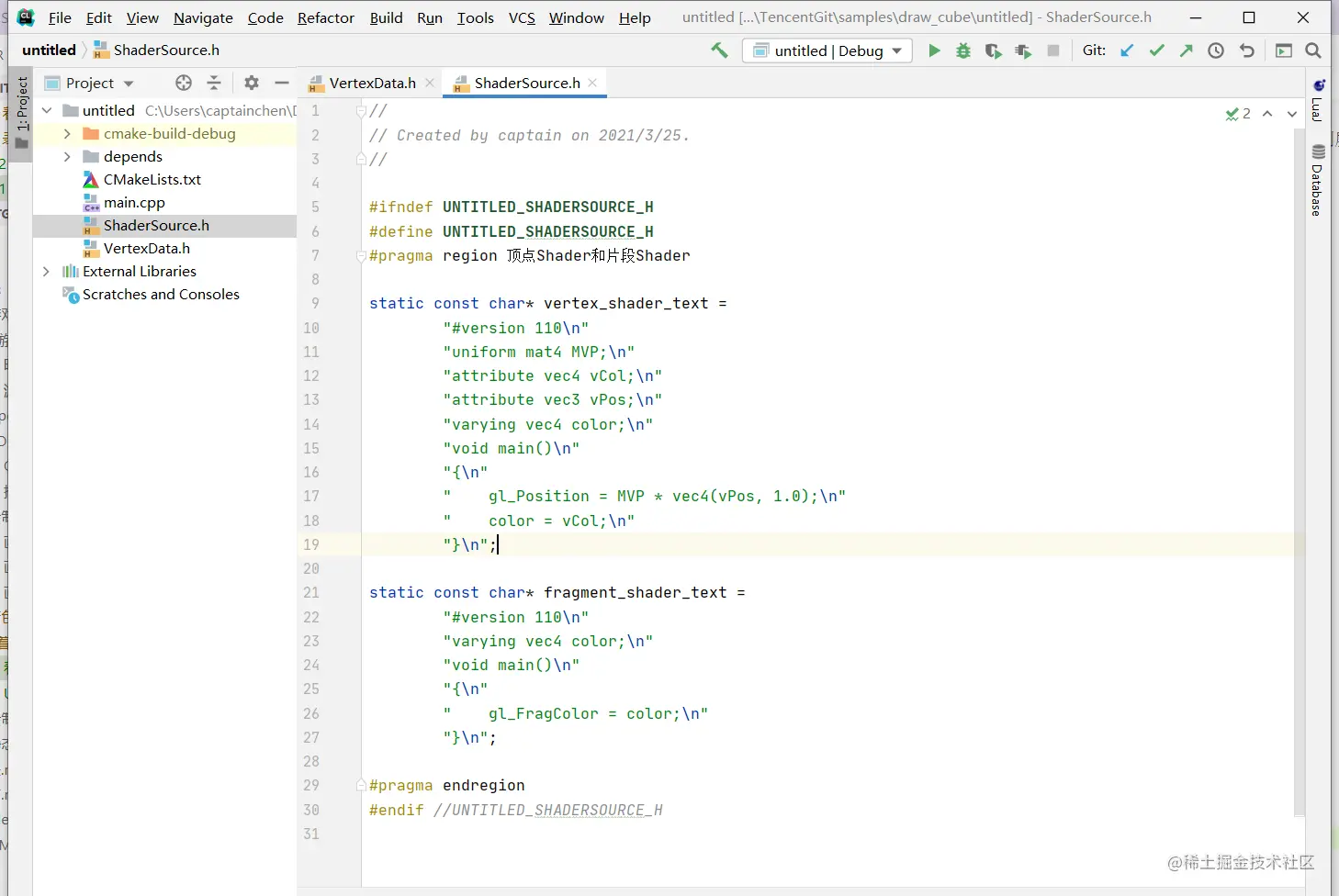Close the VertexData.h editor tab
The image size is (1339, 896).
(429, 83)
